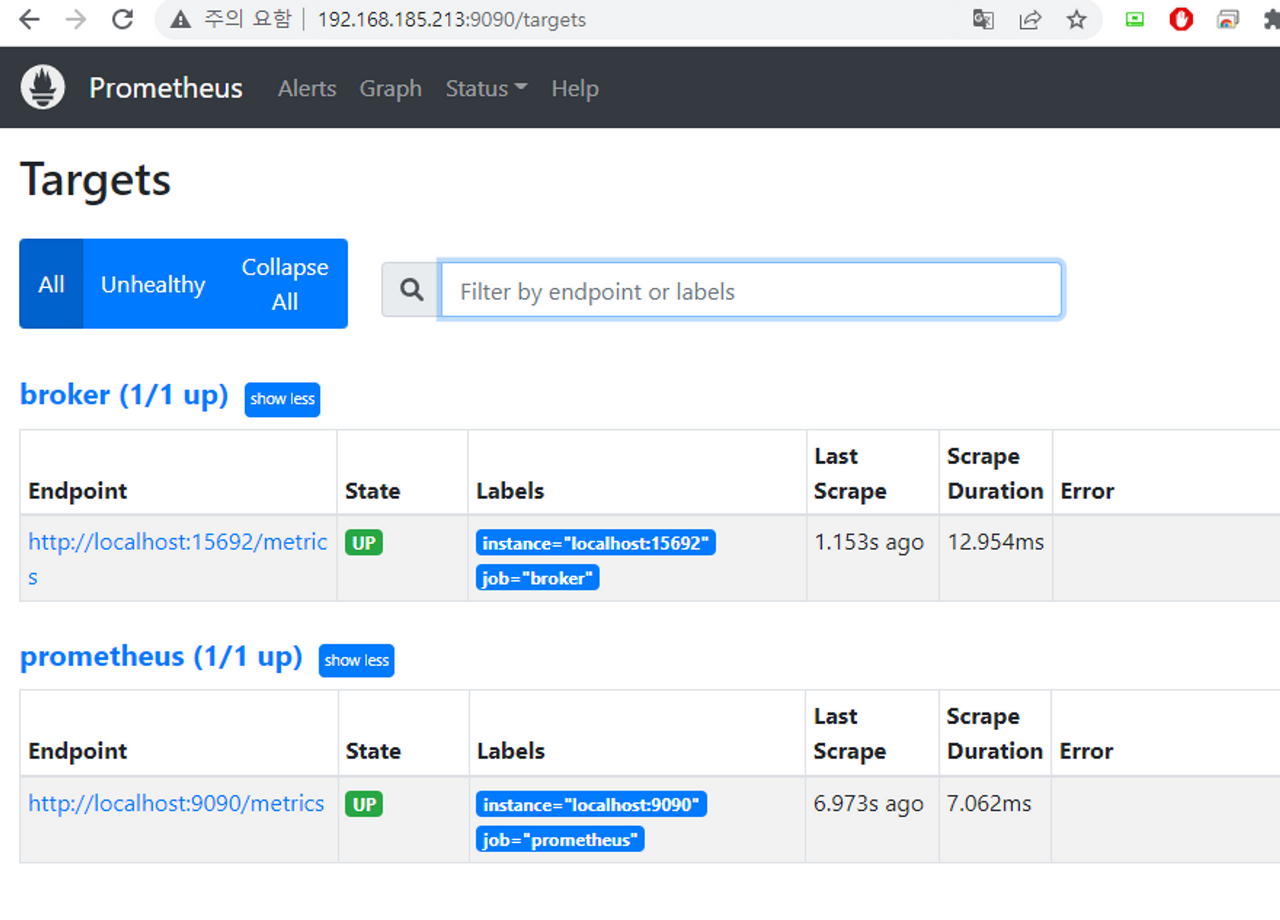Viewport: 1280px width, 920px height.
Task: Click the 6.973s ago last scrape value
Action: pos(869,803)
